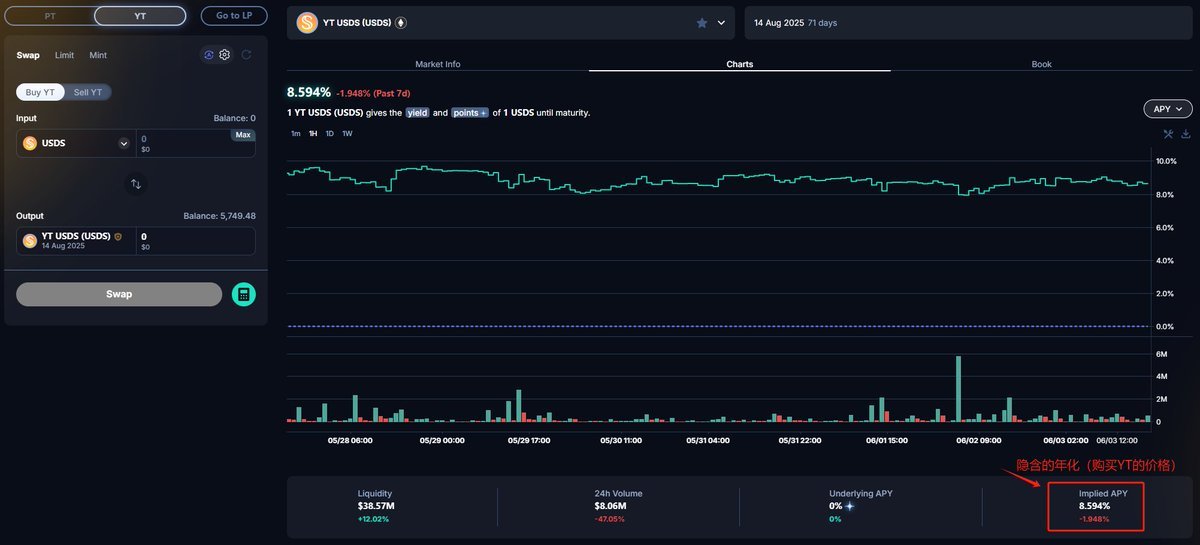The height and width of the screenshot is (545, 1200).
Task: Select the 1D chart timeframe
Action: tap(330, 133)
